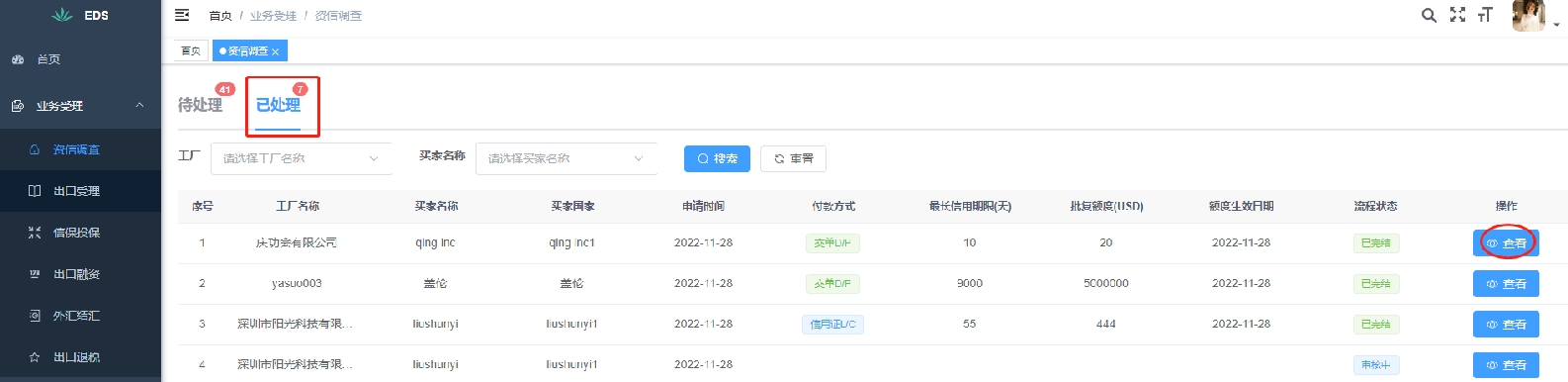Open the dropdown arrow beside the avatar

tap(1556, 24)
